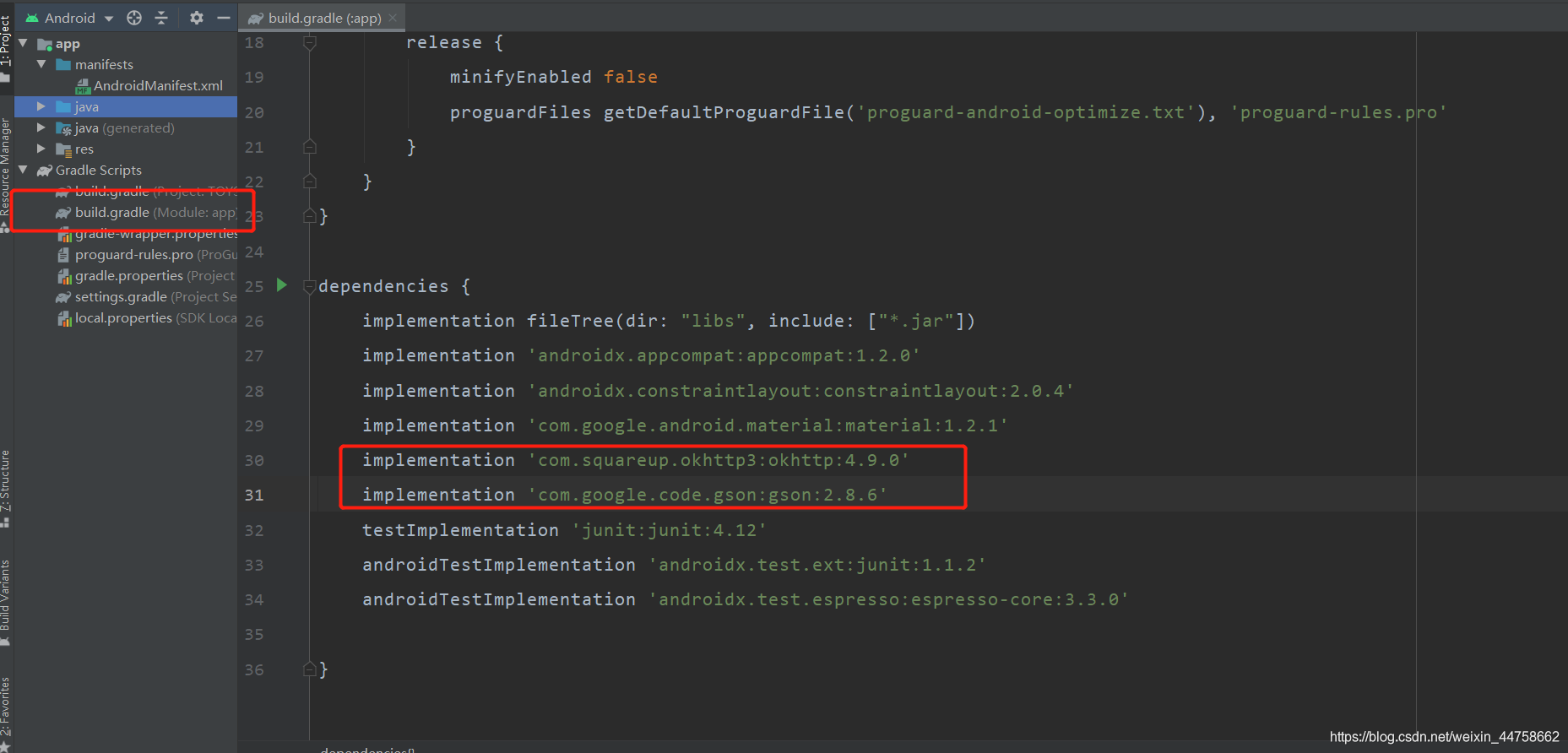Open the Structure tool window tab
Viewport: 1568px width, 753px height.
pyautogui.click(x=6, y=489)
